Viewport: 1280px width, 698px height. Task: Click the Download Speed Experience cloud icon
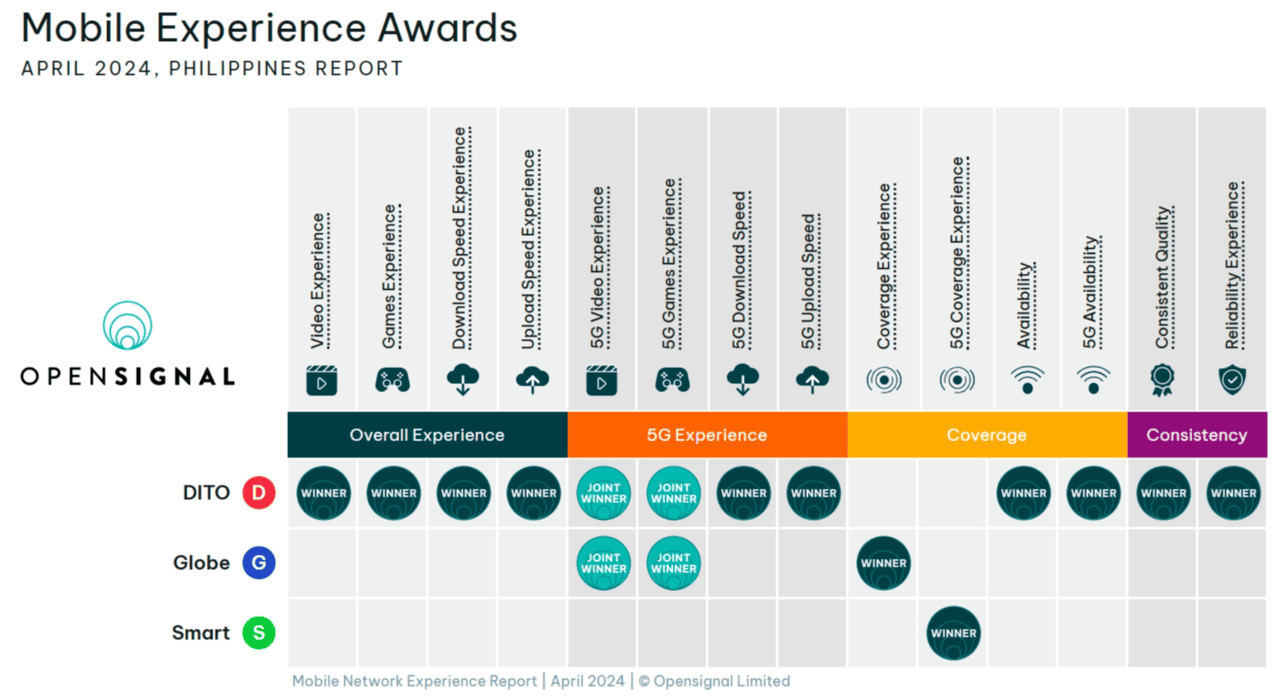point(463,380)
